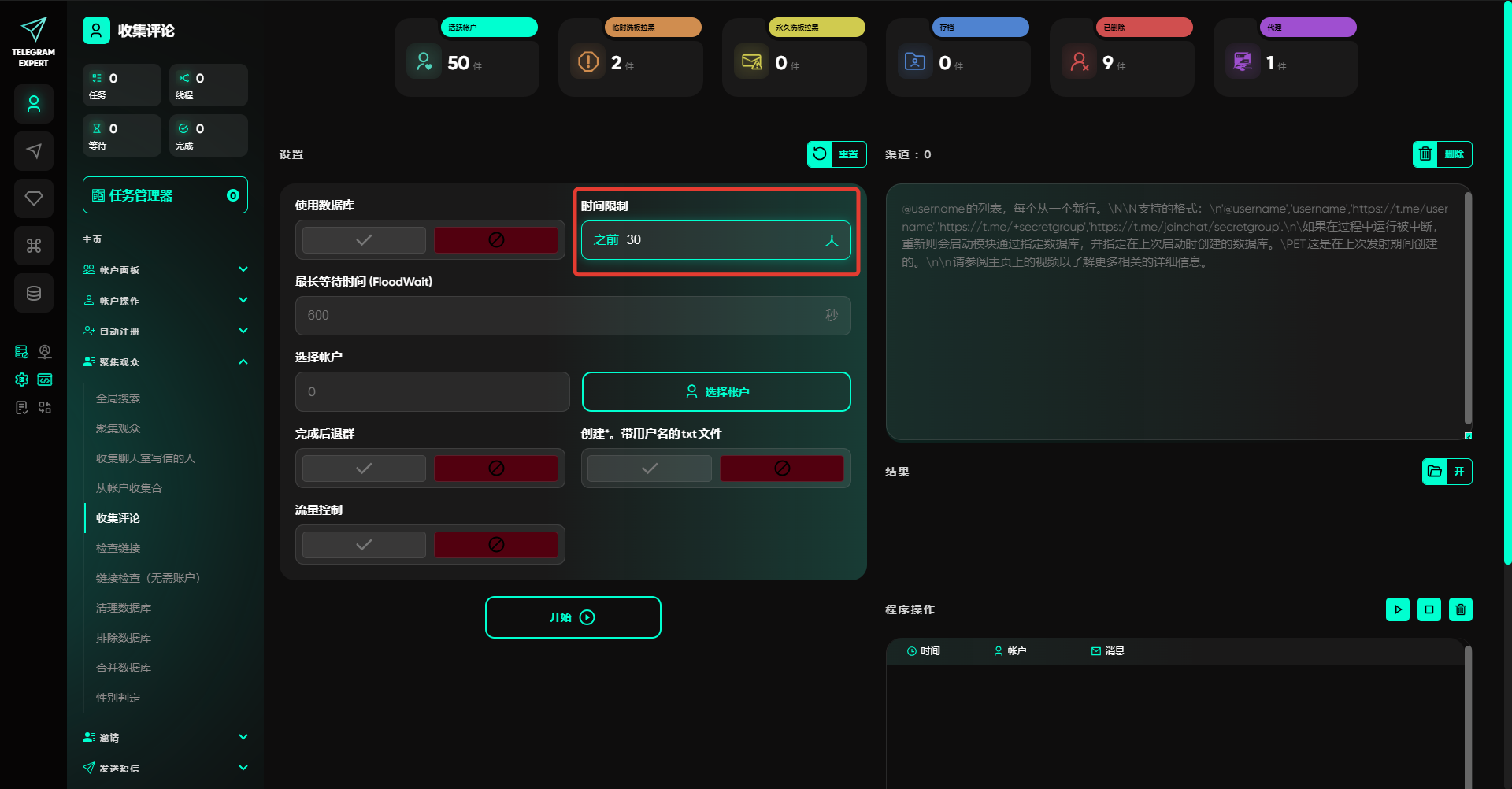
Task: Disable 完成后退群 with red toggle
Action: (496, 469)
